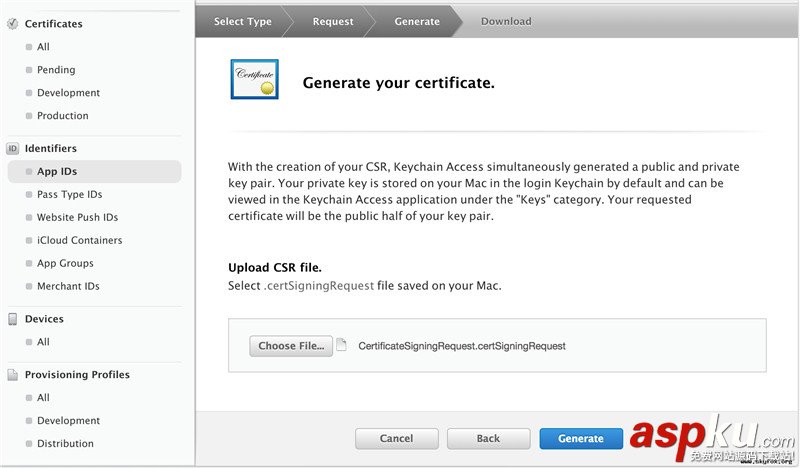Open Pass Type IDs list
800x468 pixels.
69,194
